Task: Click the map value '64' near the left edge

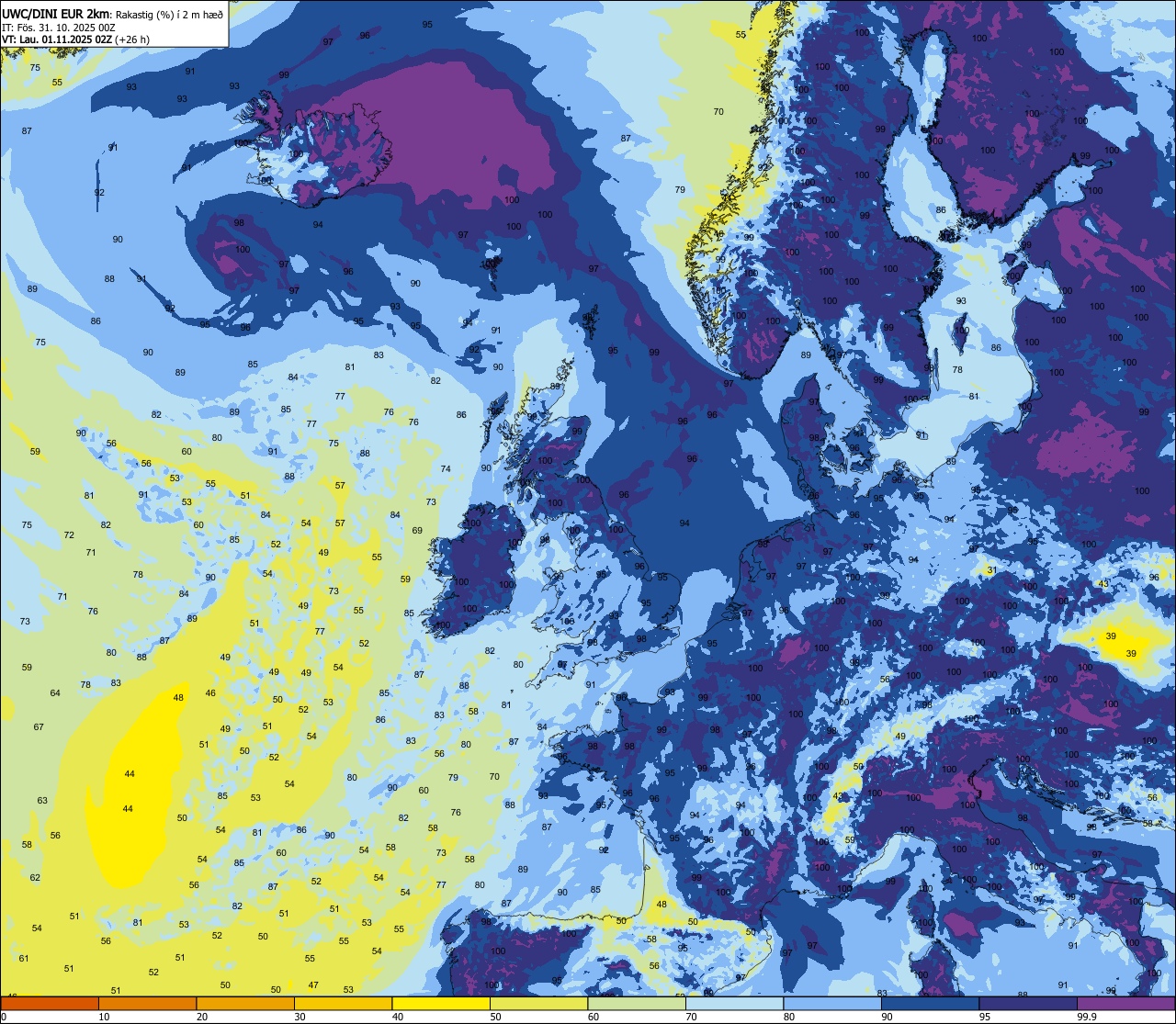Action: 55,693
